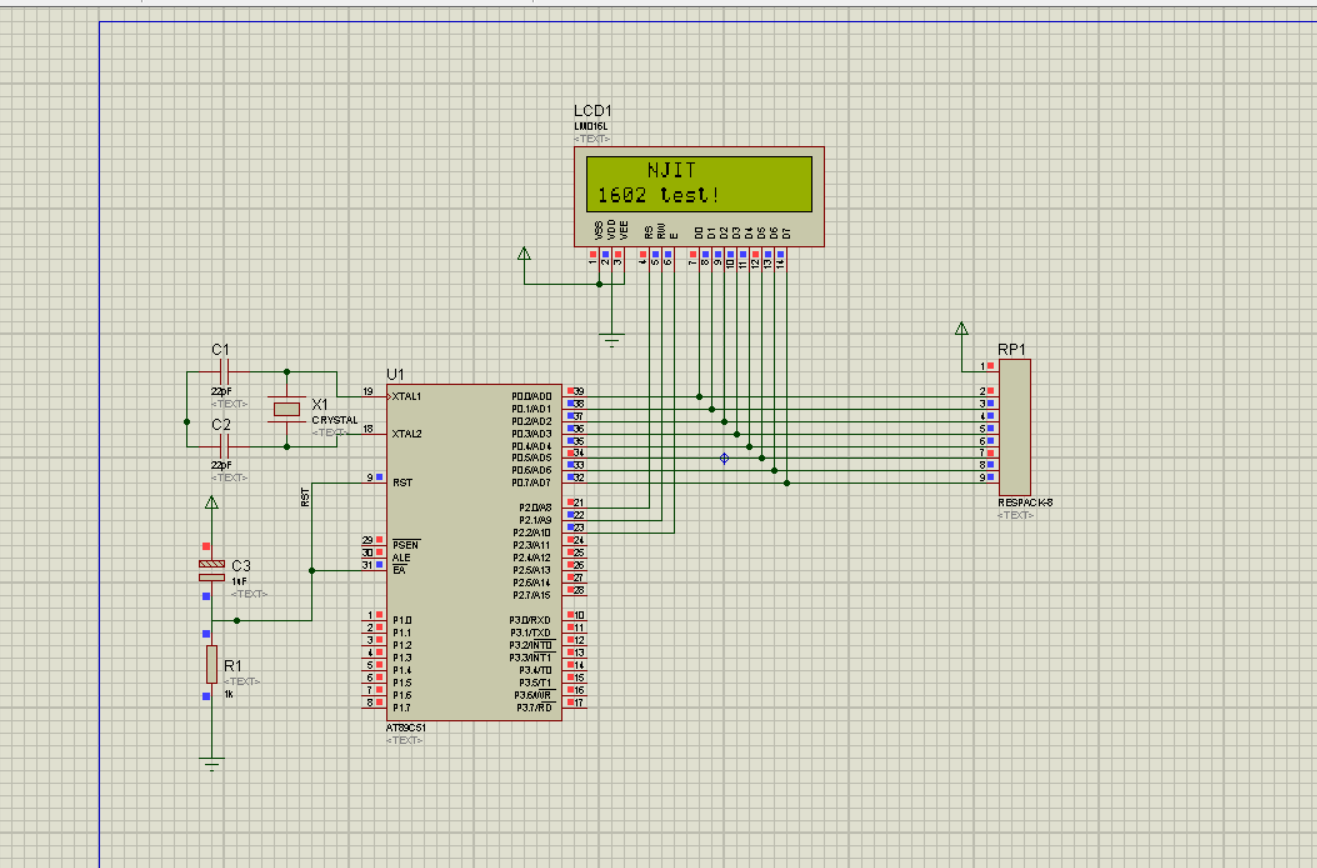Click the U1 reference label

click(x=396, y=374)
